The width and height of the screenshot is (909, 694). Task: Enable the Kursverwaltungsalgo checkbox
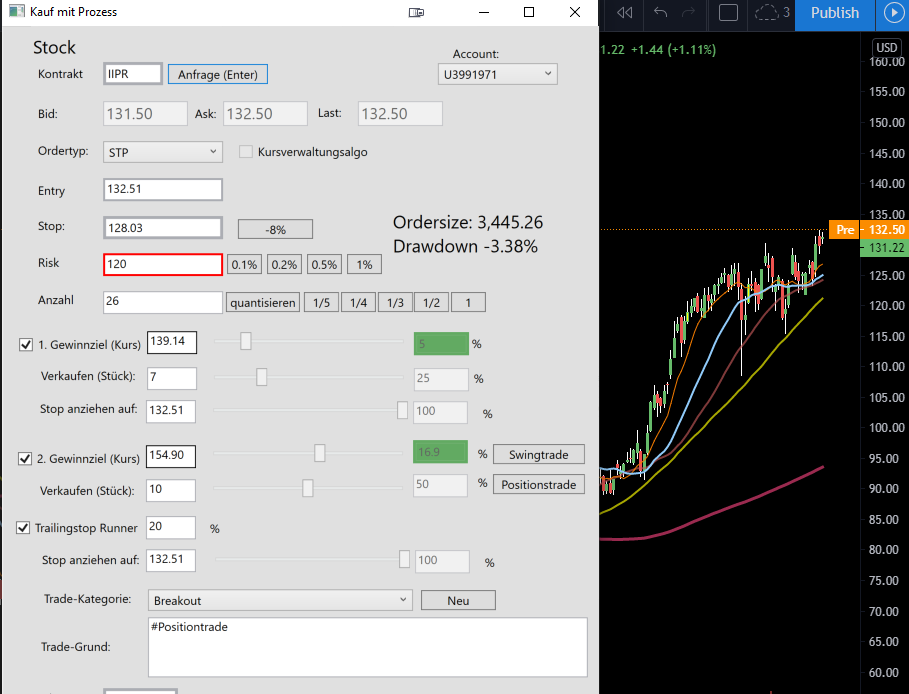[246, 152]
